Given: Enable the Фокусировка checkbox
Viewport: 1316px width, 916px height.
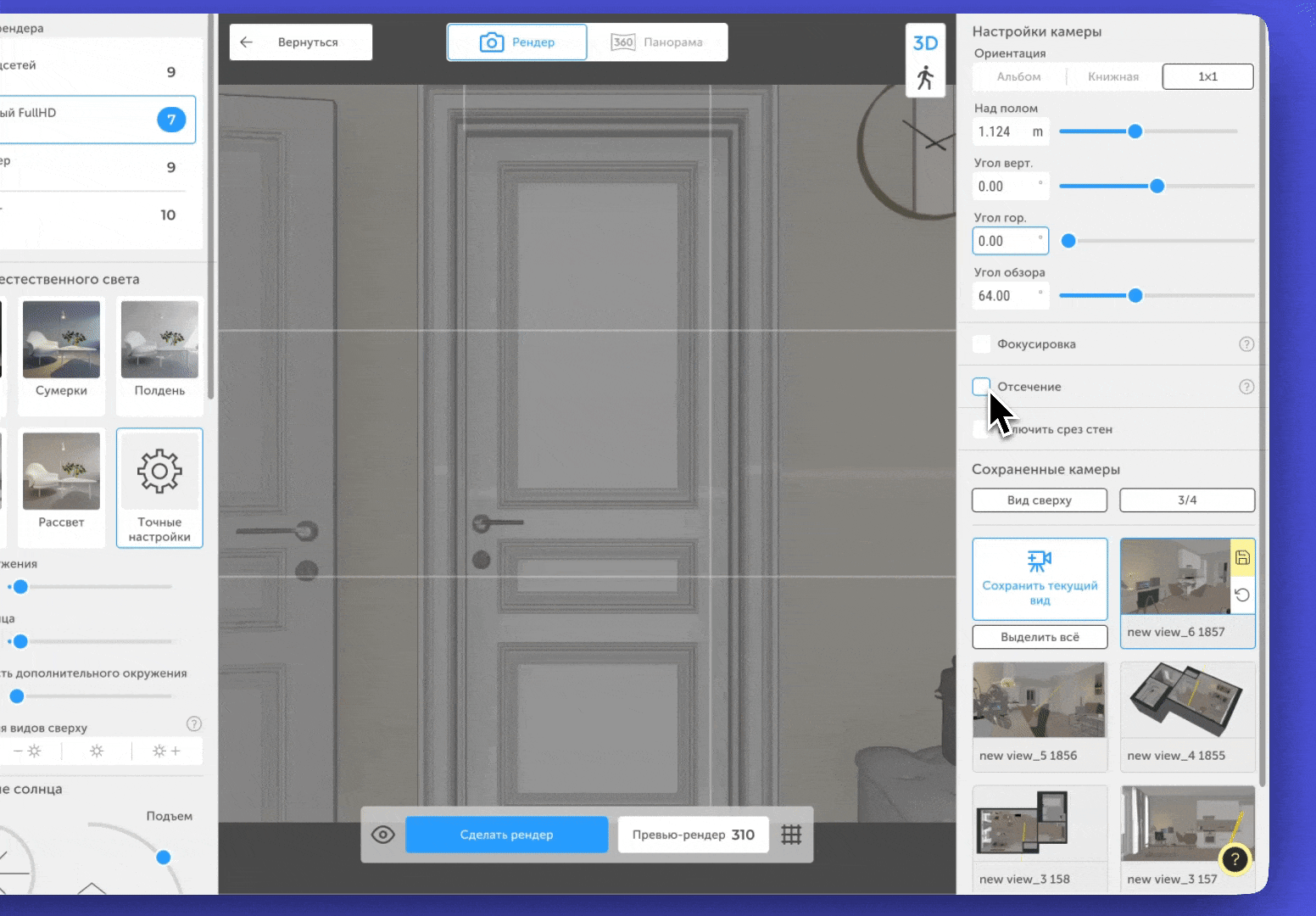Looking at the screenshot, I should click(x=981, y=344).
